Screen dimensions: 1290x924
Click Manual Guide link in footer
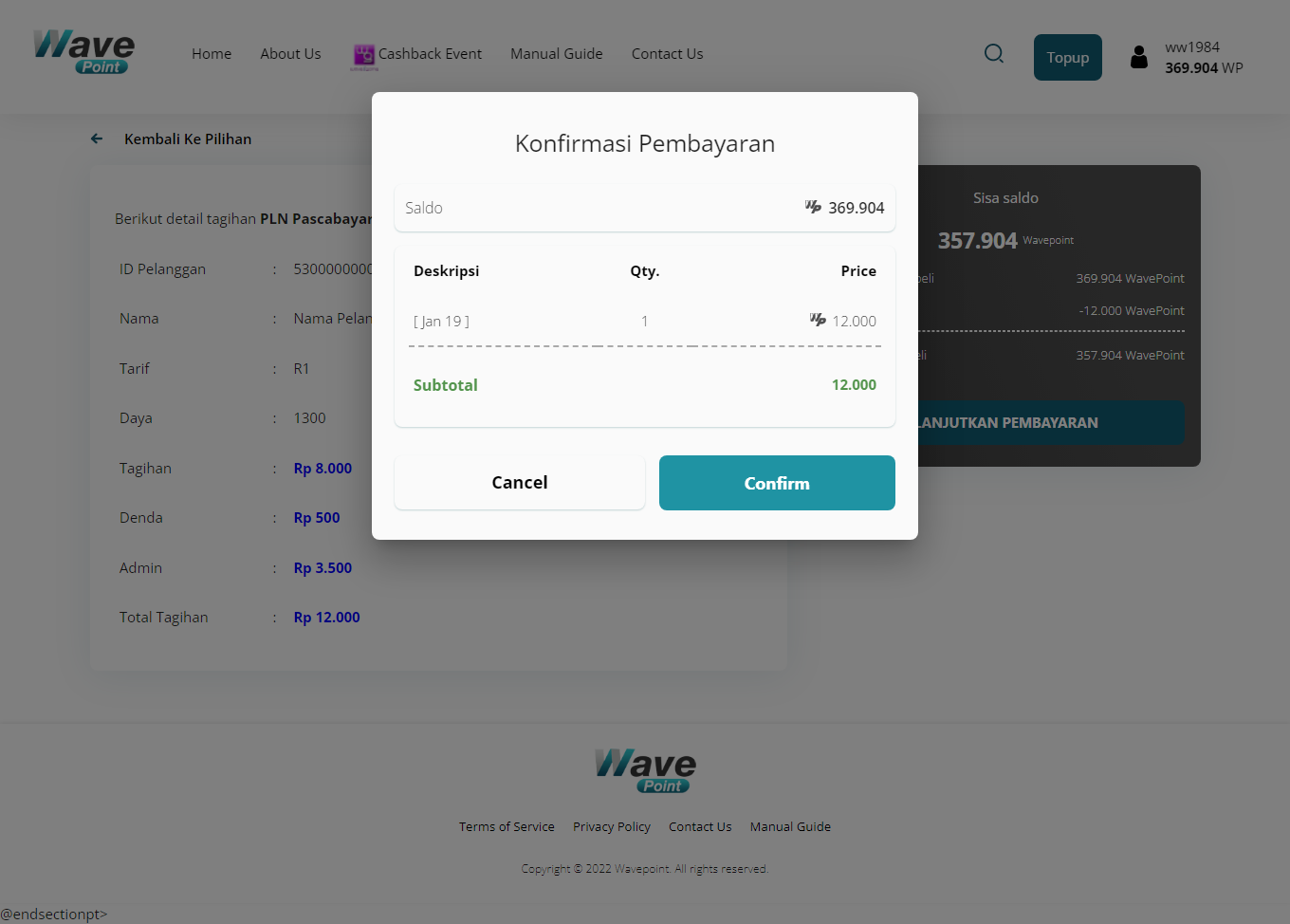790,827
